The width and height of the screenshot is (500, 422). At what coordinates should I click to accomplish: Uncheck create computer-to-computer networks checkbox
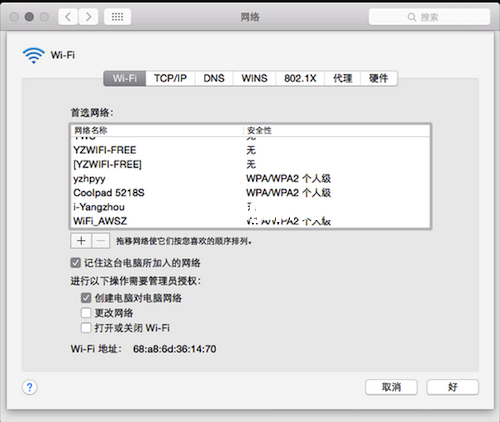86,298
